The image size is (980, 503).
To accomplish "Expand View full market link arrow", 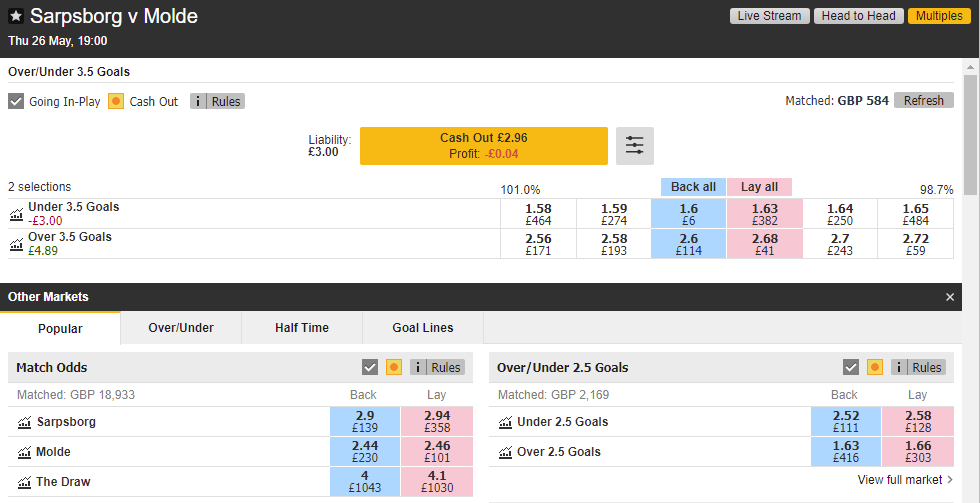I will coord(951,480).
